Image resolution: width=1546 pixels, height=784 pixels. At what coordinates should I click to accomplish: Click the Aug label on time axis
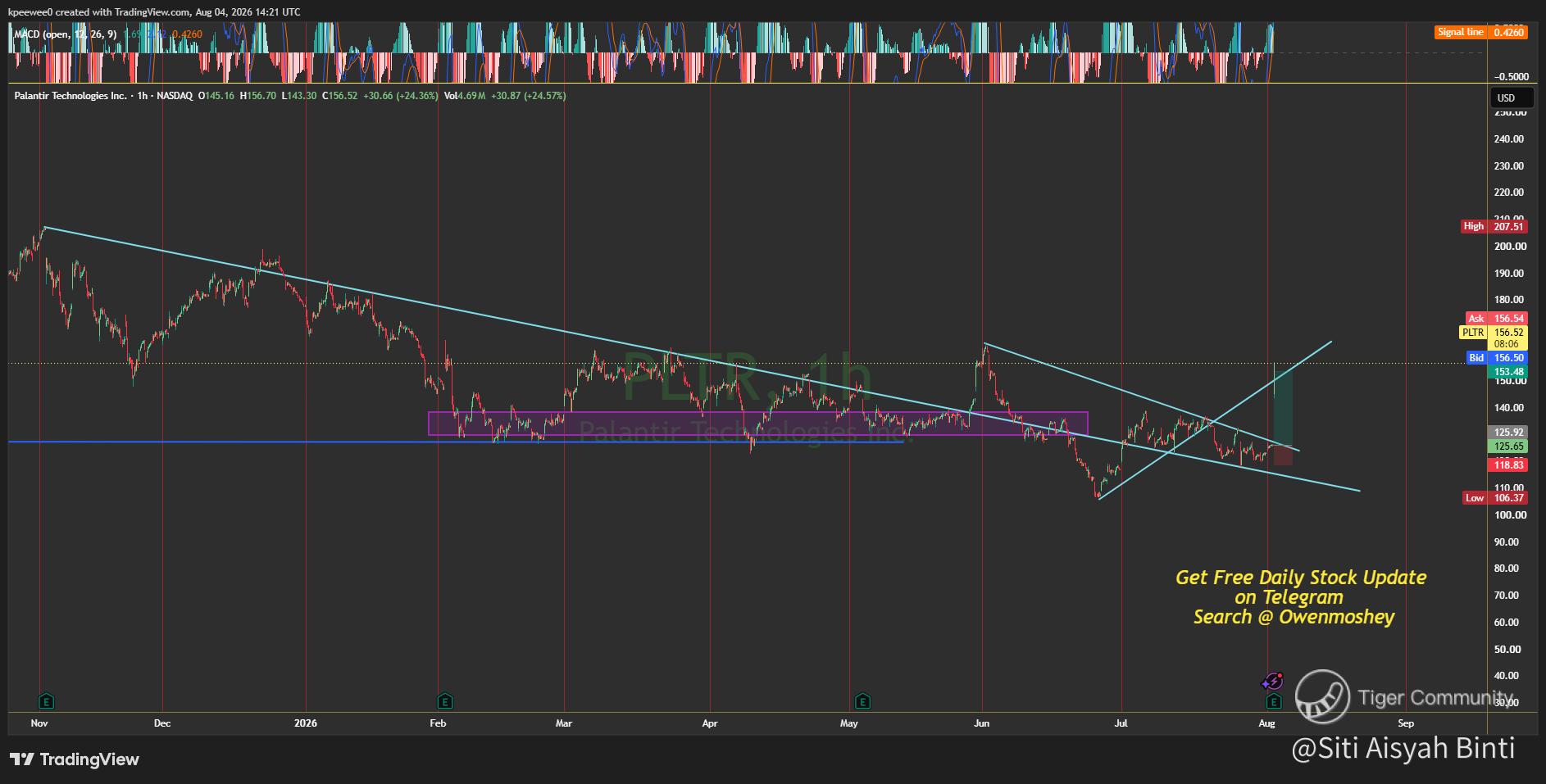1267,723
